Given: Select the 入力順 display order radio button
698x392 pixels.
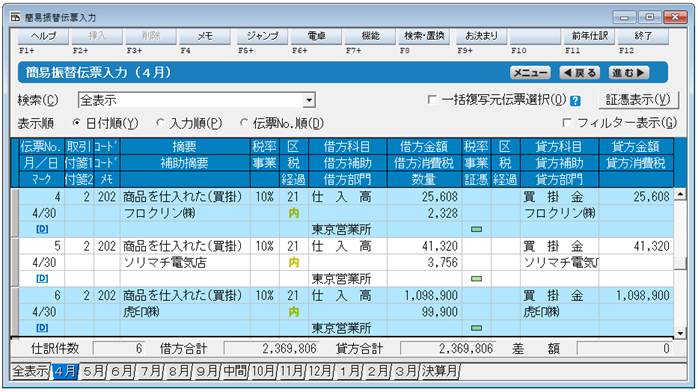Looking at the screenshot, I should [161, 123].
